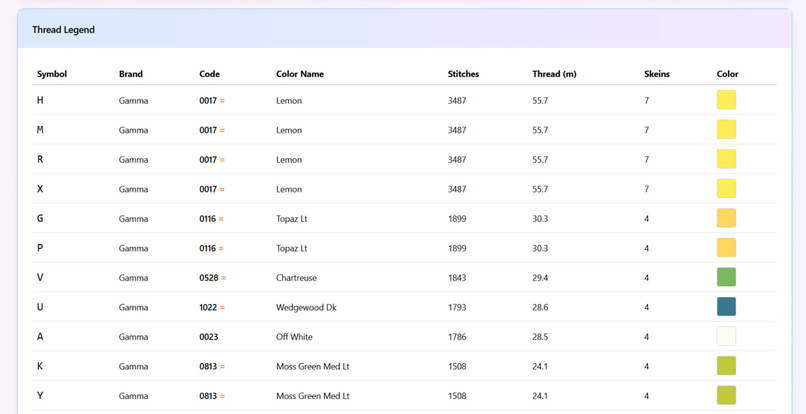Click code 0017 in row H

tap(208, 101)
